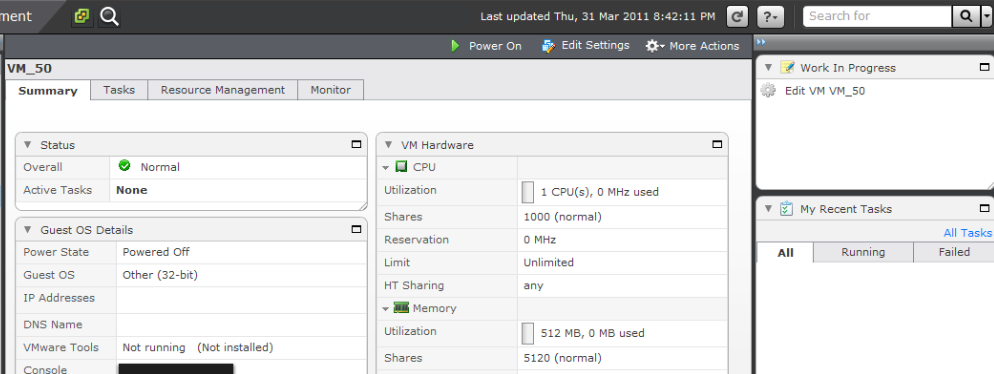The height and width of the screenshot is (374, 994).
Task: Collapse the Work In Progress panel
Action: click(768, 67)
